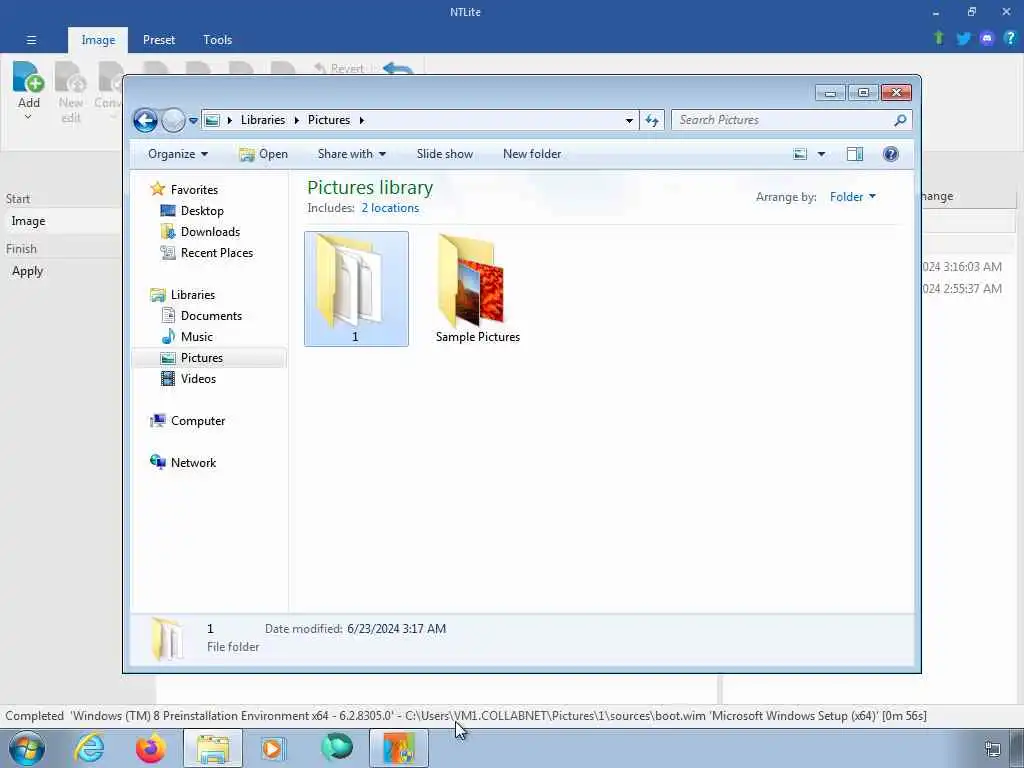The image size is (1024, 768).
Task: Open Windows Media Player from taskbar
Action: [x=274, y=748]
